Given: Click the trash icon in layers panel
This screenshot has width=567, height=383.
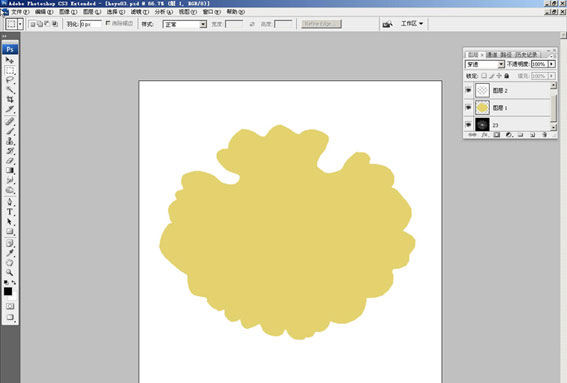Looking at the screenshot, I should coord(545,135).
